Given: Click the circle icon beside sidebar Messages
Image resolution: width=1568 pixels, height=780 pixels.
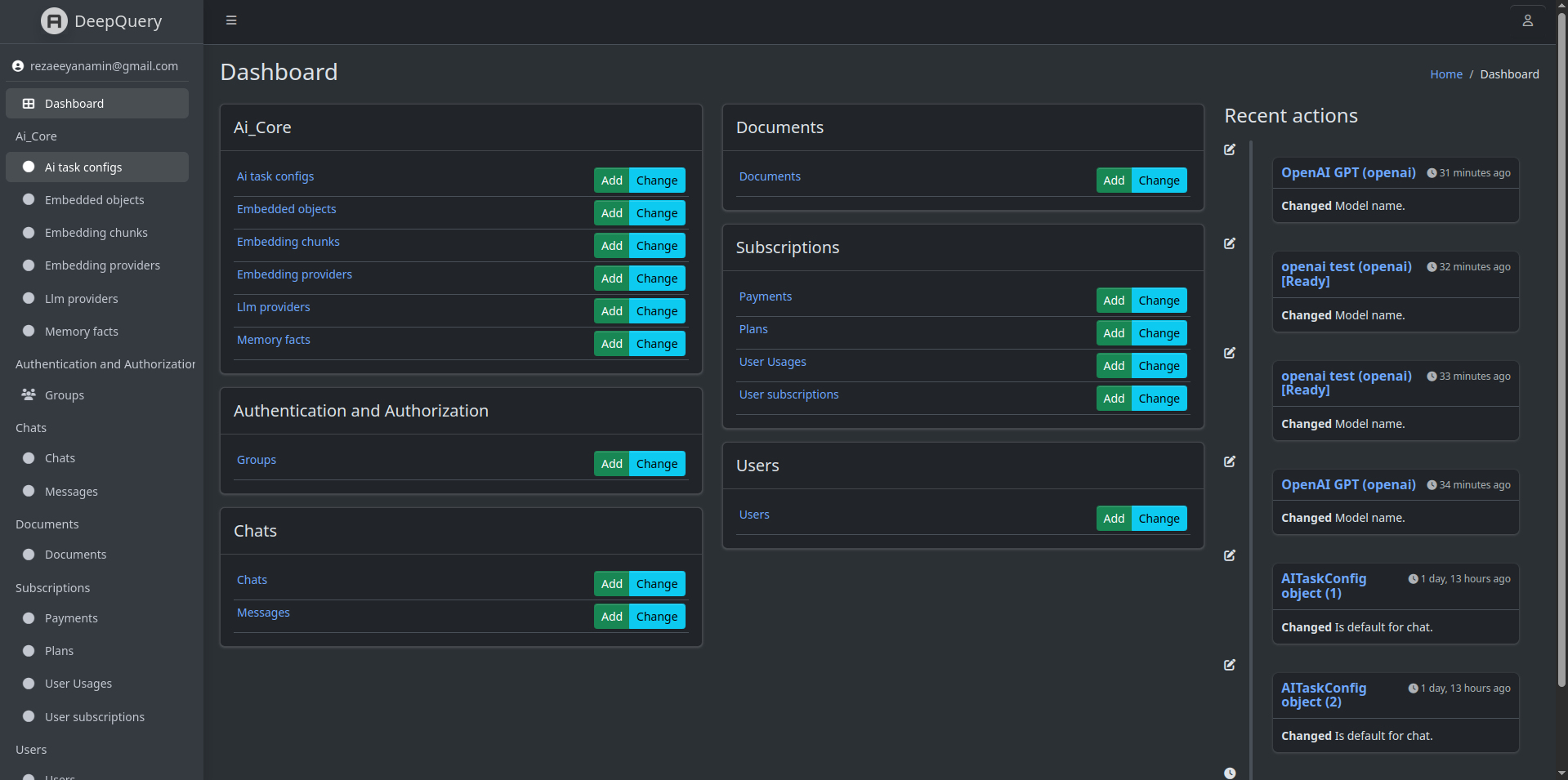Looking at the screenshot, I should pos(29,491).
